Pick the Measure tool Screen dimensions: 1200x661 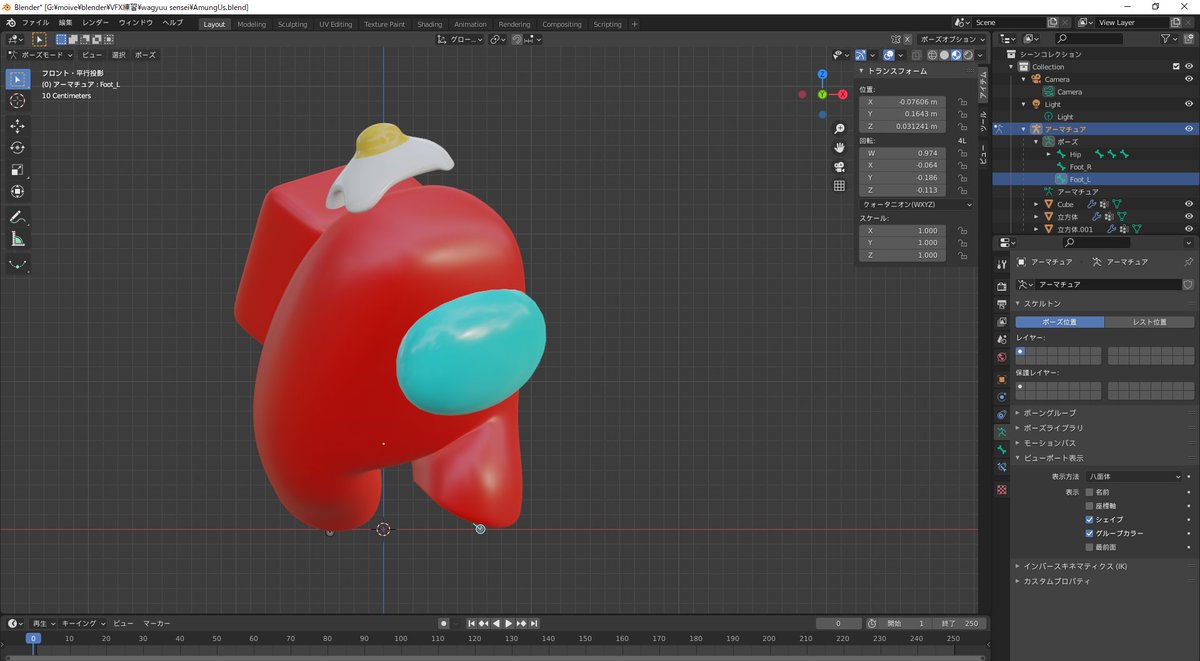point(18,239)
